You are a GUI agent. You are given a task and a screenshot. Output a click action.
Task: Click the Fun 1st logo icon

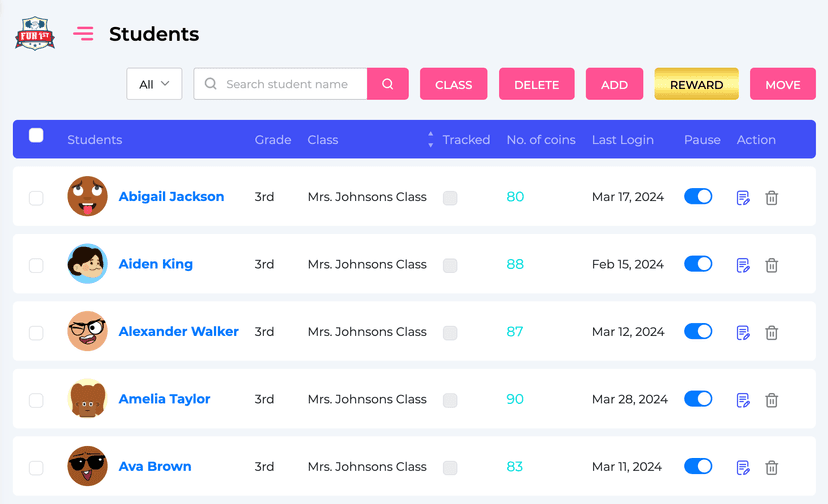(35, 34)
